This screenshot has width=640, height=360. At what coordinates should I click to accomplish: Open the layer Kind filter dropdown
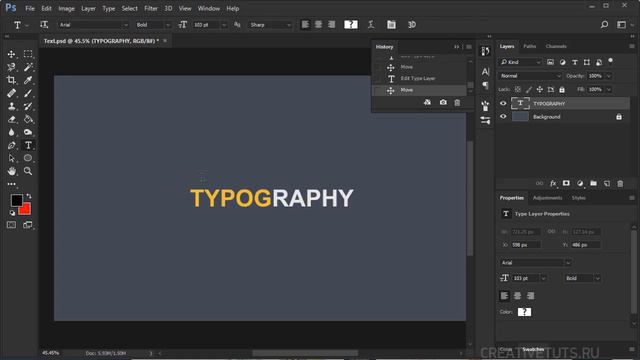pyautogui.click(x=520, y=62)
